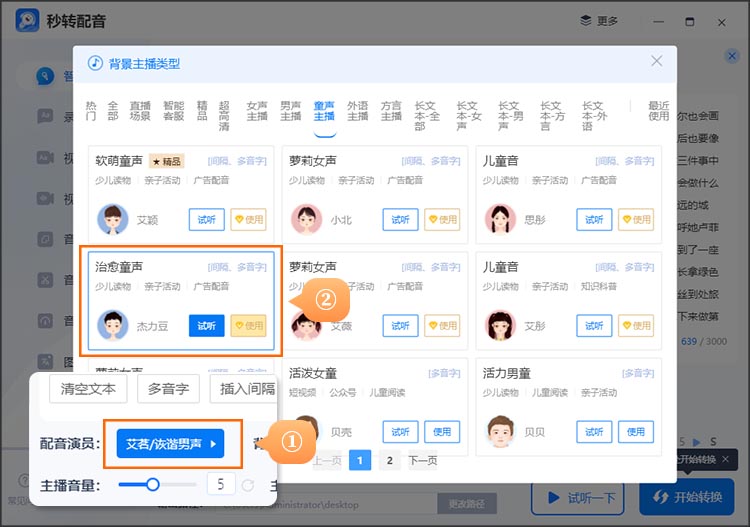Click 下一页 pagination link

click(x=423, y=461)
